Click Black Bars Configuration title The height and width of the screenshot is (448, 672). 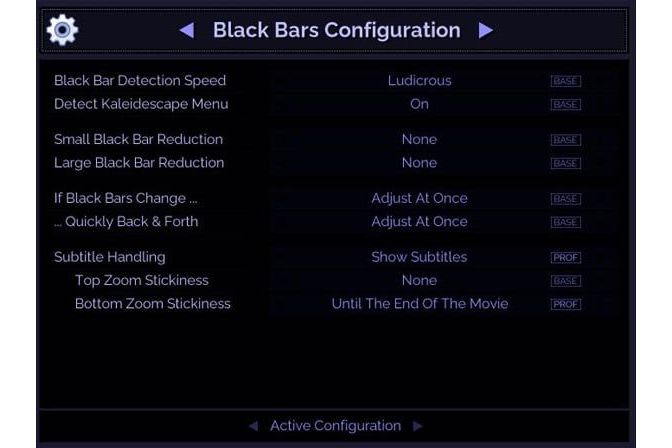point(336,30)
